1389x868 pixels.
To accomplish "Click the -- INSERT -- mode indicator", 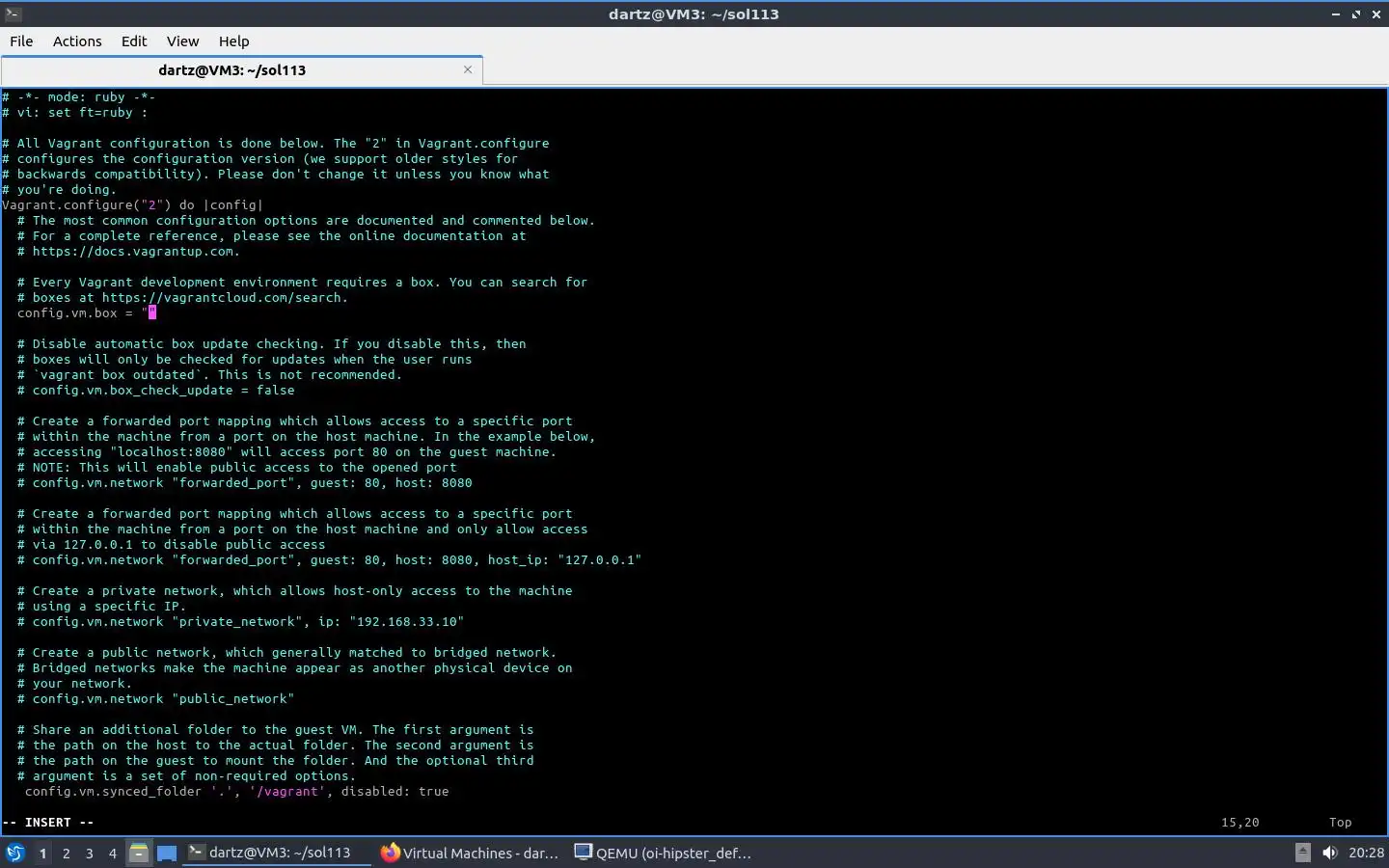I will 48,823.
